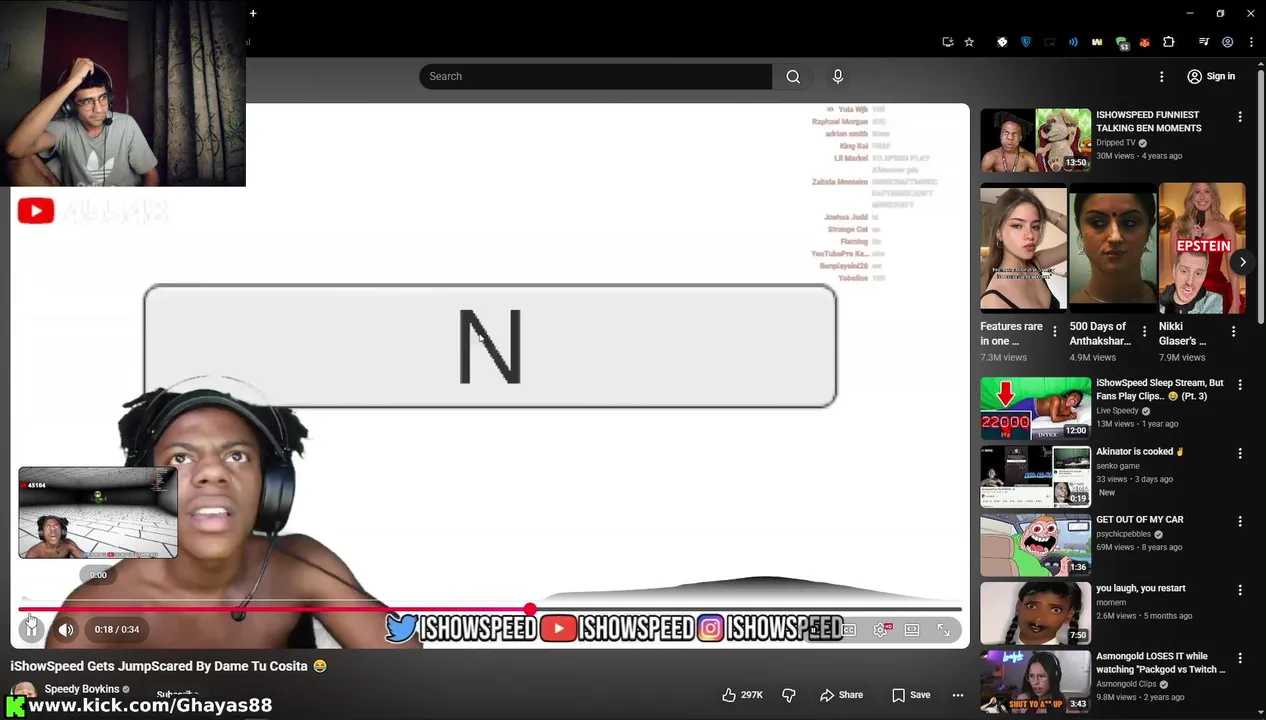Viewport: 1266px width, 720px height.
Task: Click the yellow W extension icon
Action: click(1097, 42)
